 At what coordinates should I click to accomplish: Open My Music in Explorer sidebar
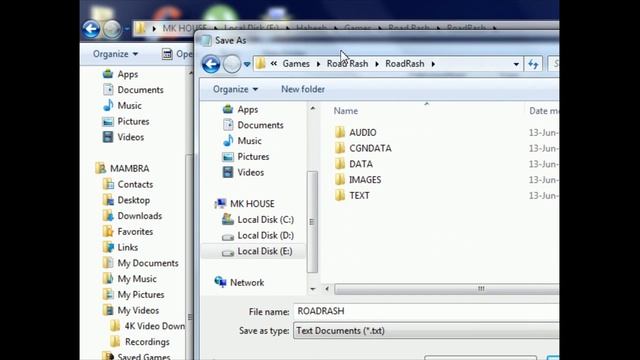click(129, 279)
